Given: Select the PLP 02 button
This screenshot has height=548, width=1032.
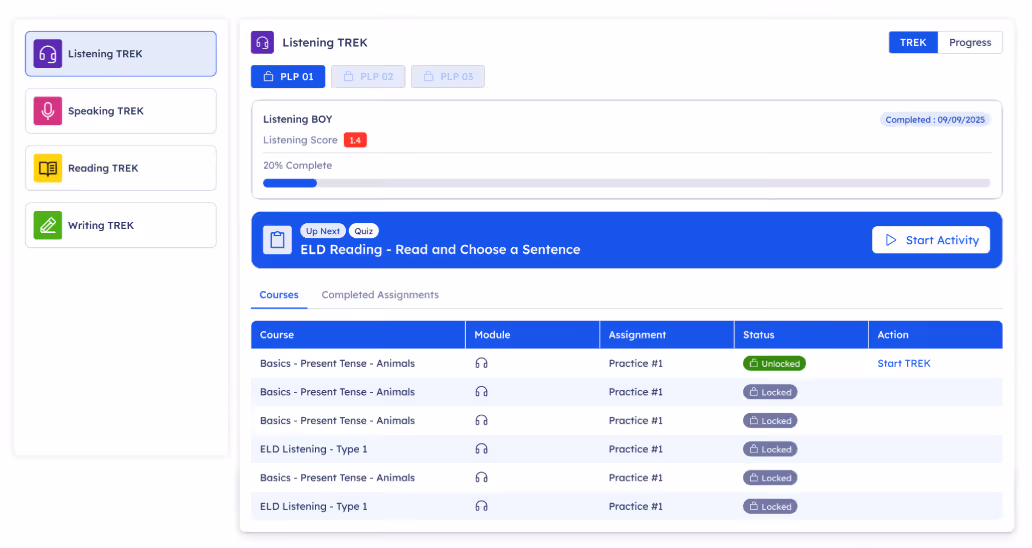Looking at the screenshot, I should (x=368, y=76).
